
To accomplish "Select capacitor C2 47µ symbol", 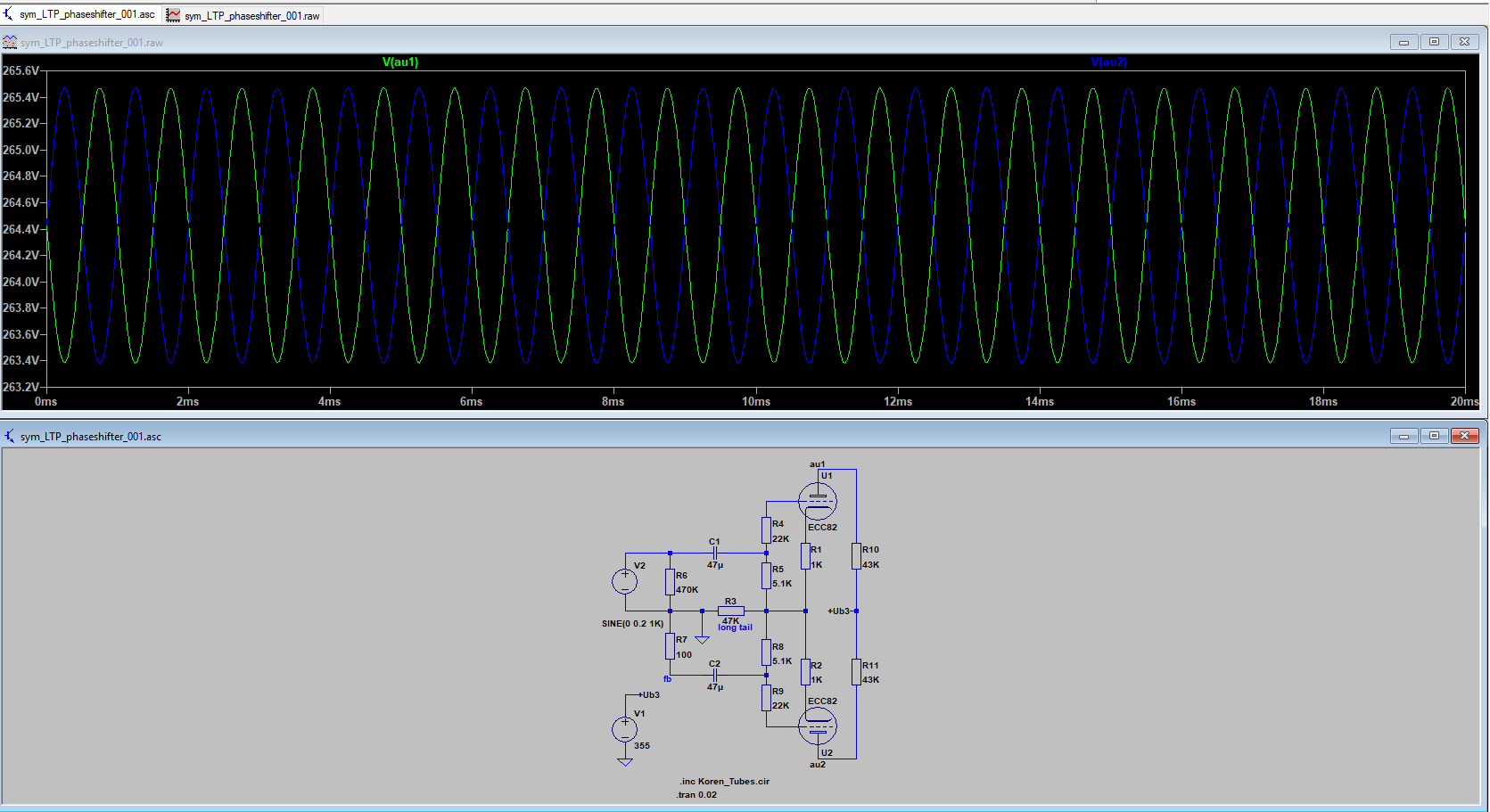I will point(714,676).
